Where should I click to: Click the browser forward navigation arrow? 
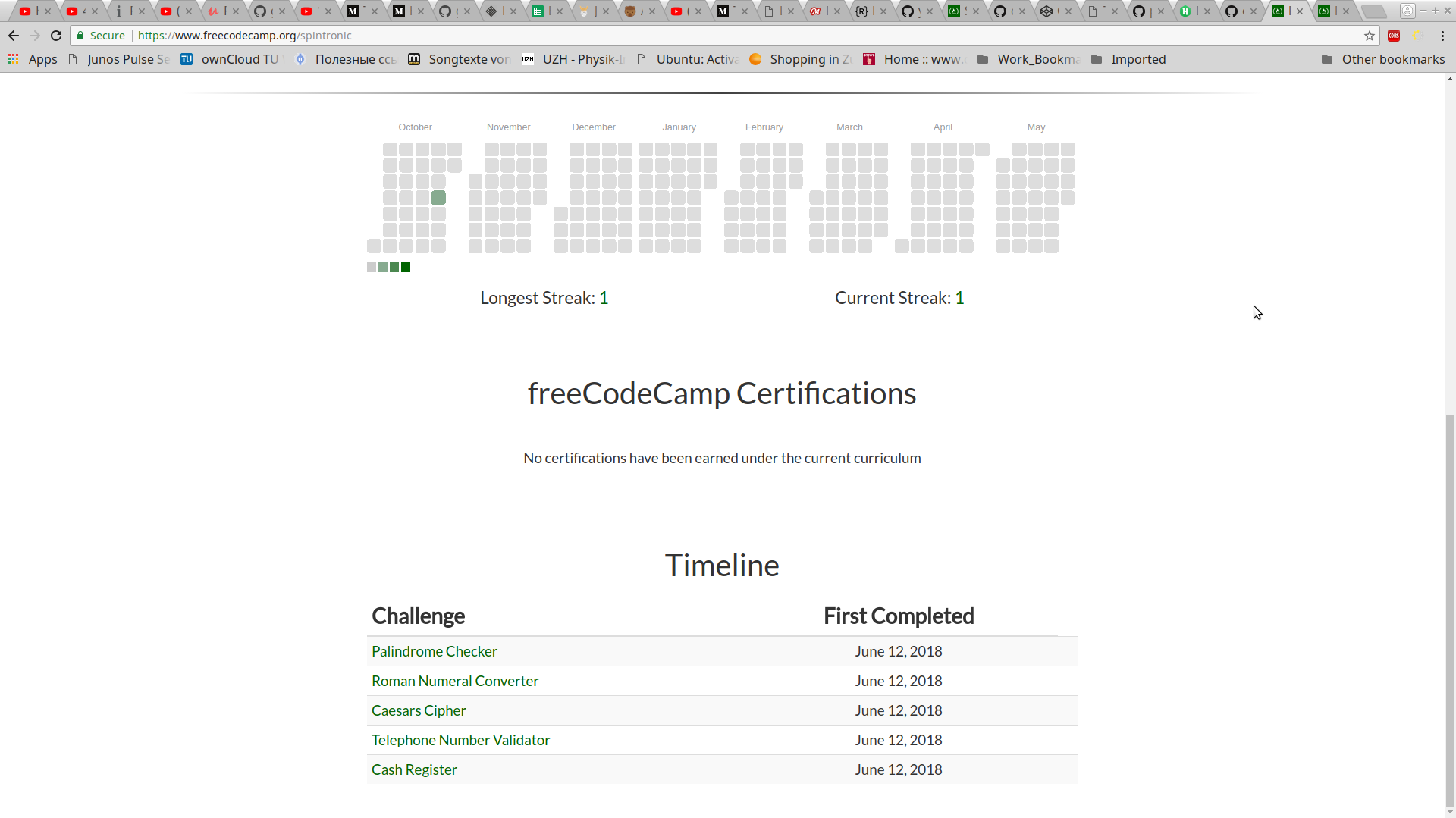pyautogui.click(x=35, y=36)
